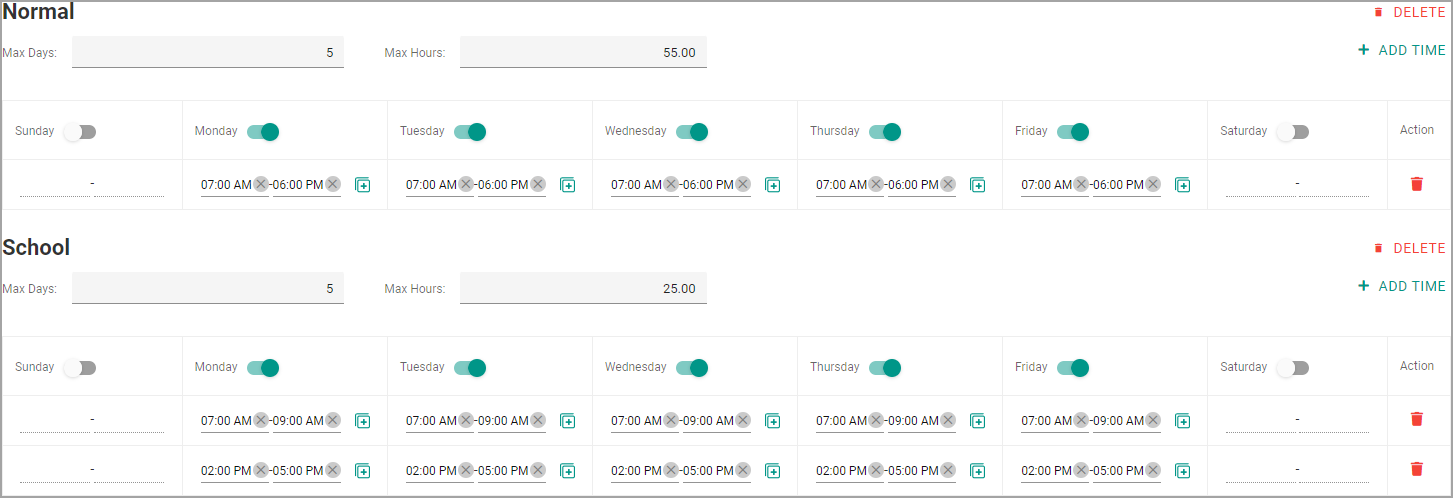Copy Thursday's 02:00 PM School time
Image resolution: width=1453 pixels, height=498 pixels.
(978, 471)
